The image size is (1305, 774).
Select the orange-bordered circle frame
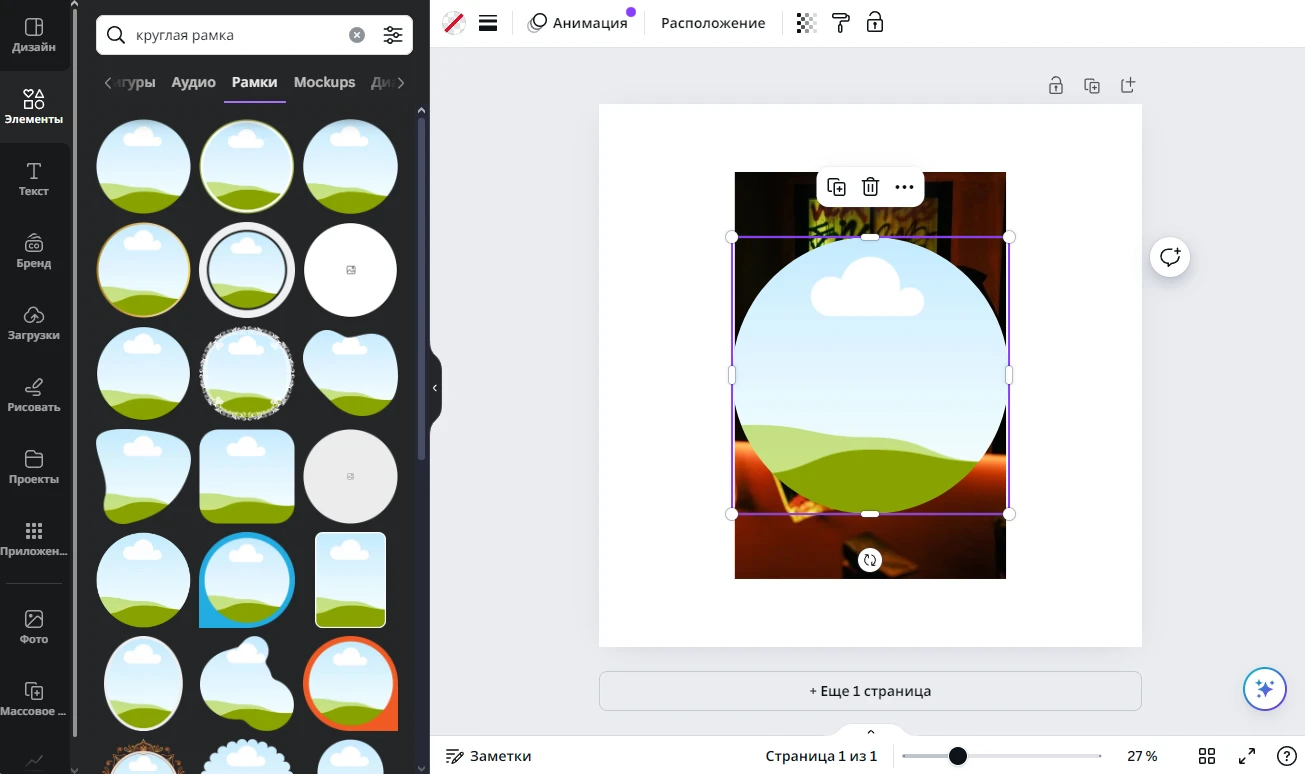350,683
